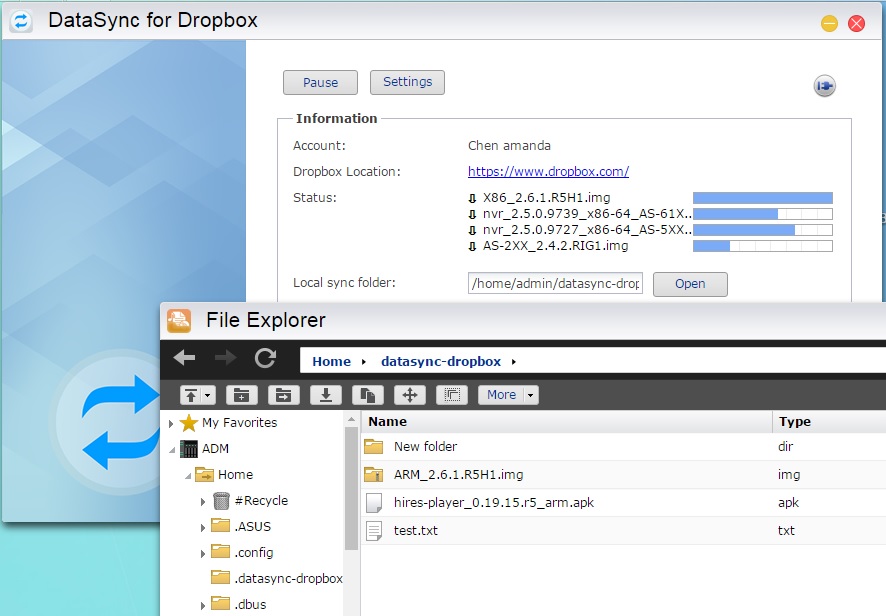Click the .ASUS folder icon
This screenshot has height=616, width=886.
click(x=220, y=526)
